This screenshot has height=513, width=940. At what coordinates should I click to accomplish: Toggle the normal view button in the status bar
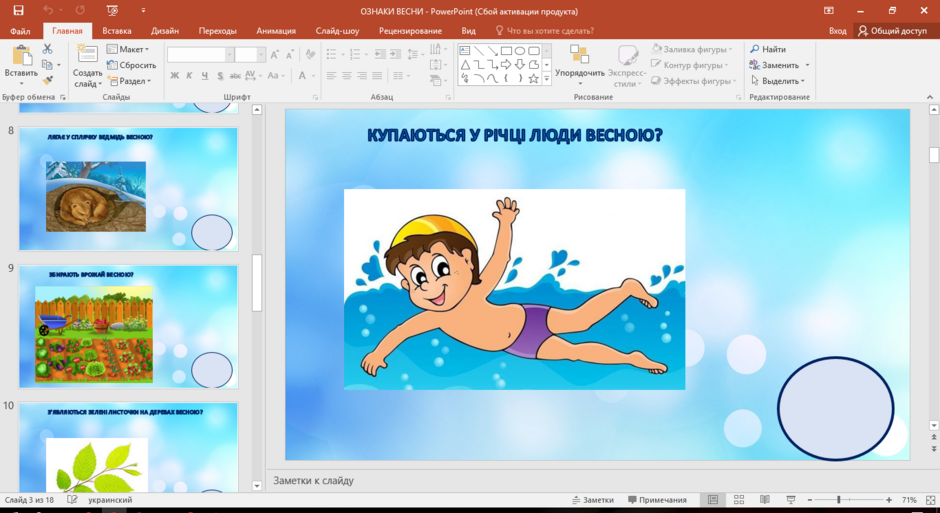[713, 499]
